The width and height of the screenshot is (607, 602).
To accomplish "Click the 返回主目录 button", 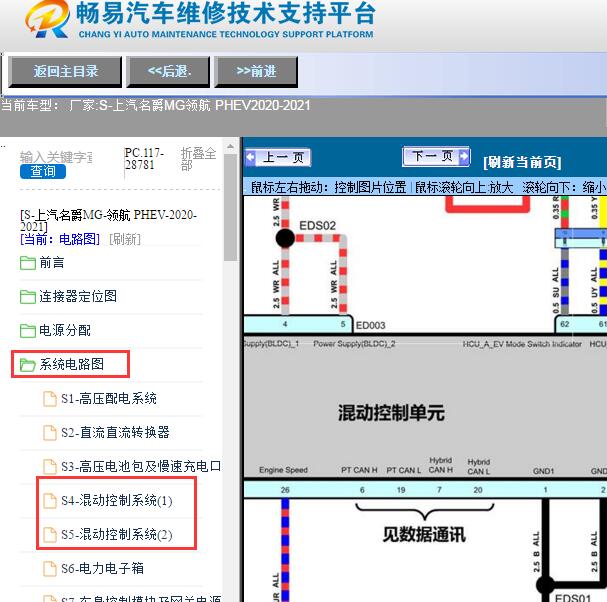I will (65, 71).
